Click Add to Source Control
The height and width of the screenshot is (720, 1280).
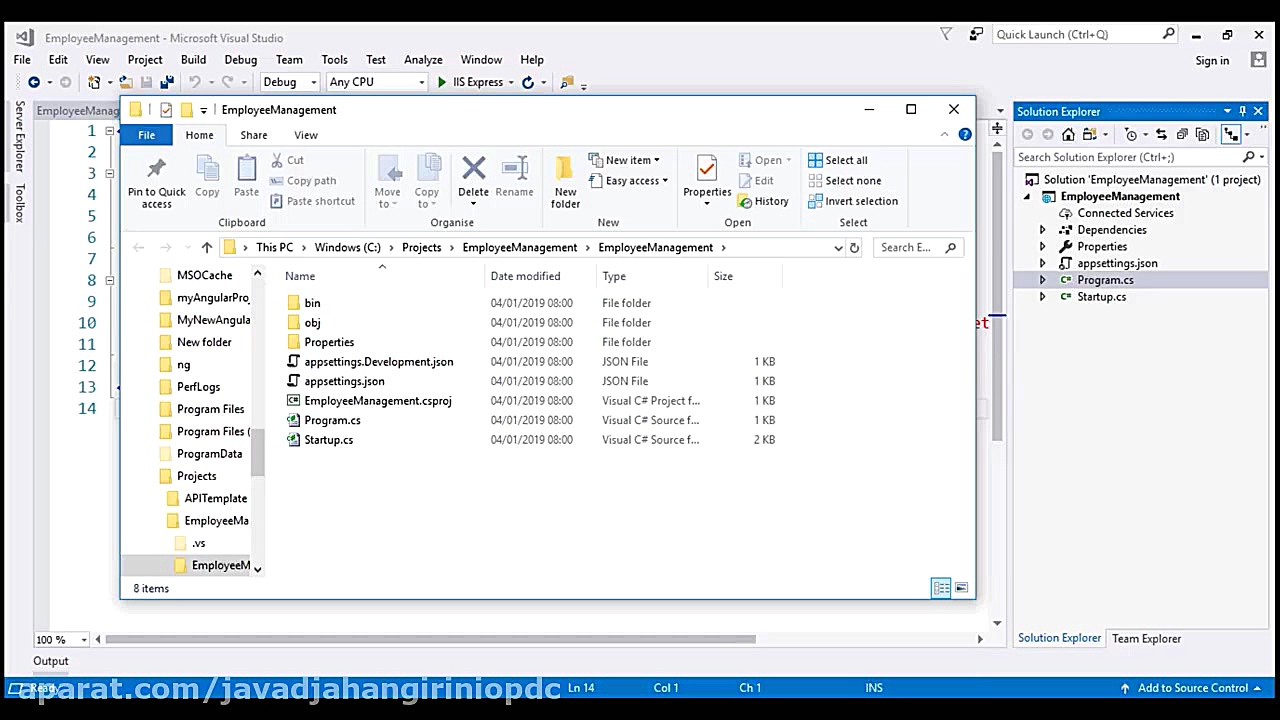click(x=1193, y=688)
